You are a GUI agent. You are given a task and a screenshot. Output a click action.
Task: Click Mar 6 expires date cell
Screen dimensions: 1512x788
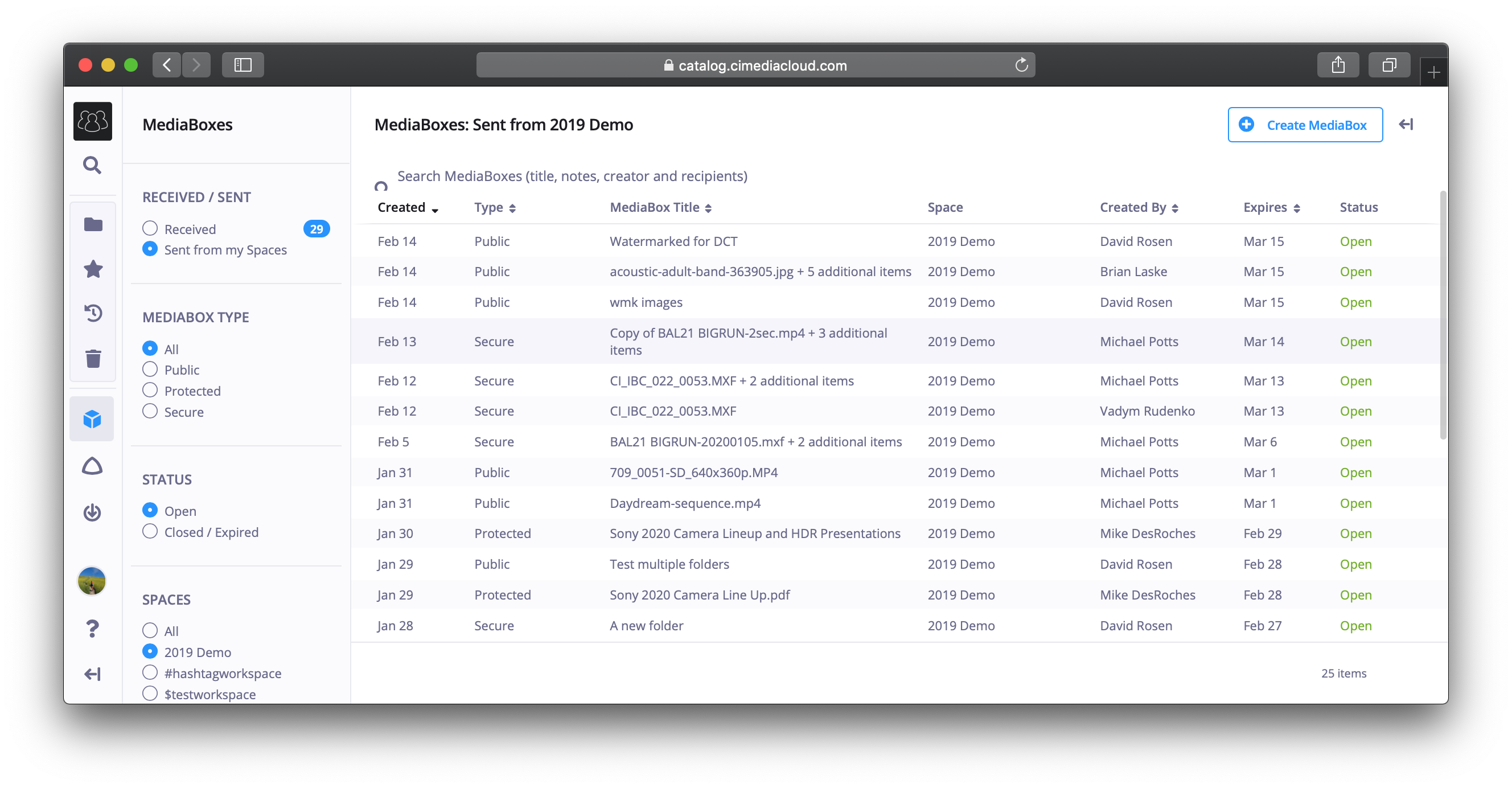point(1260,442)
